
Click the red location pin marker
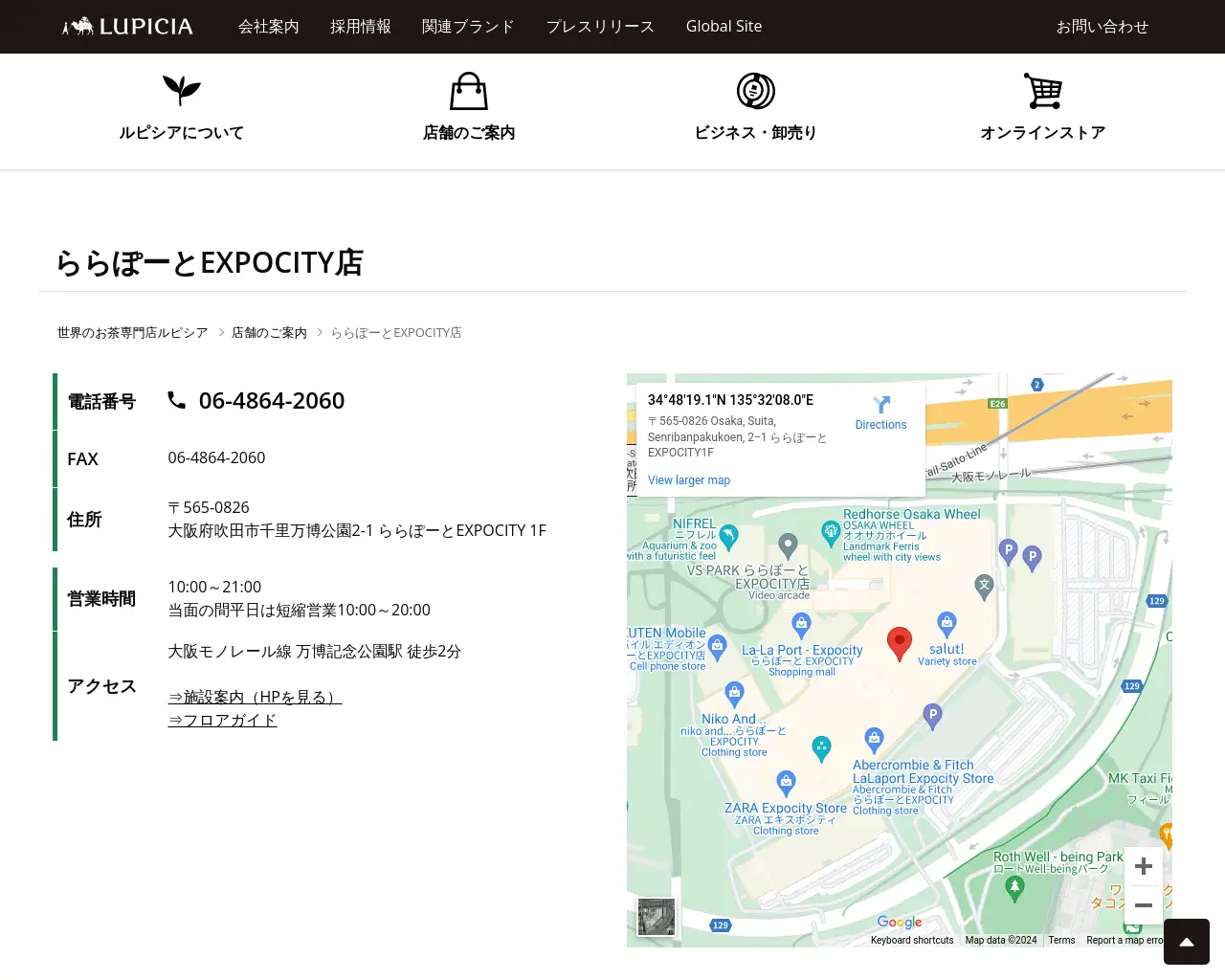(x=899, y=643)
